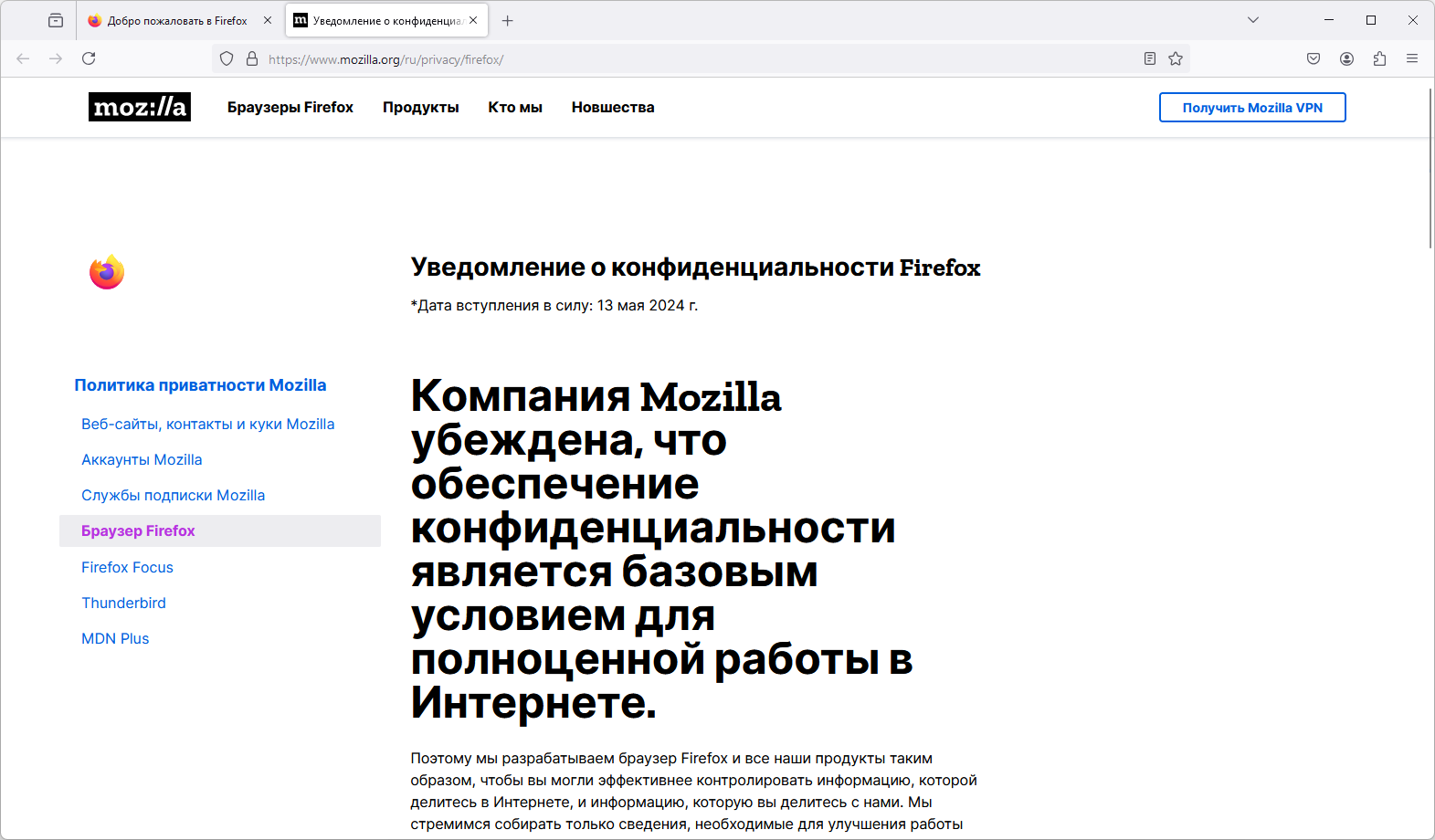
Task: Open 'Политика приватности Mozilla' link
Action: [x=200, y=385]
